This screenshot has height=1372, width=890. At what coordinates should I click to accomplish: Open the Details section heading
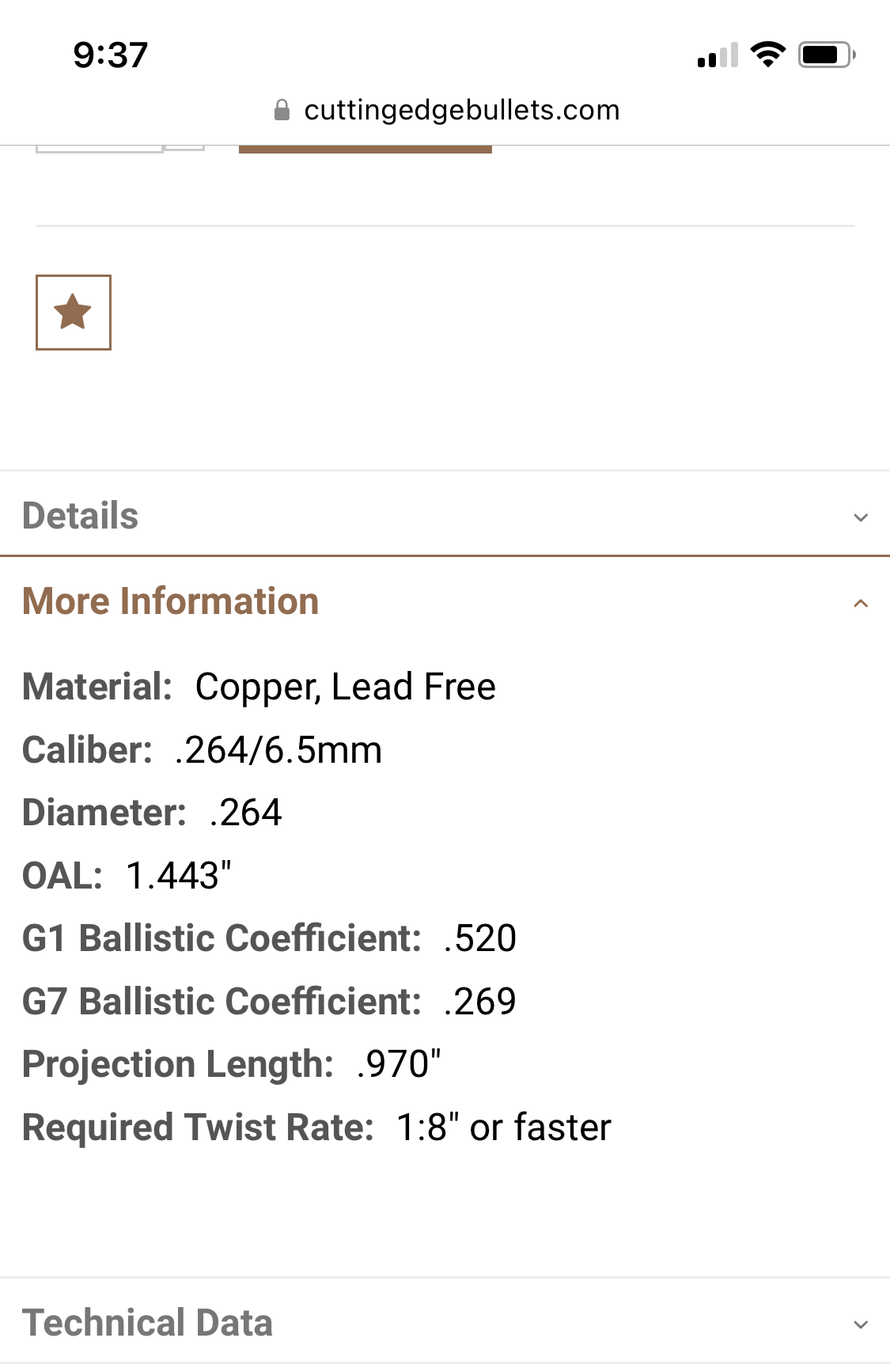click(x=81, y=516)
